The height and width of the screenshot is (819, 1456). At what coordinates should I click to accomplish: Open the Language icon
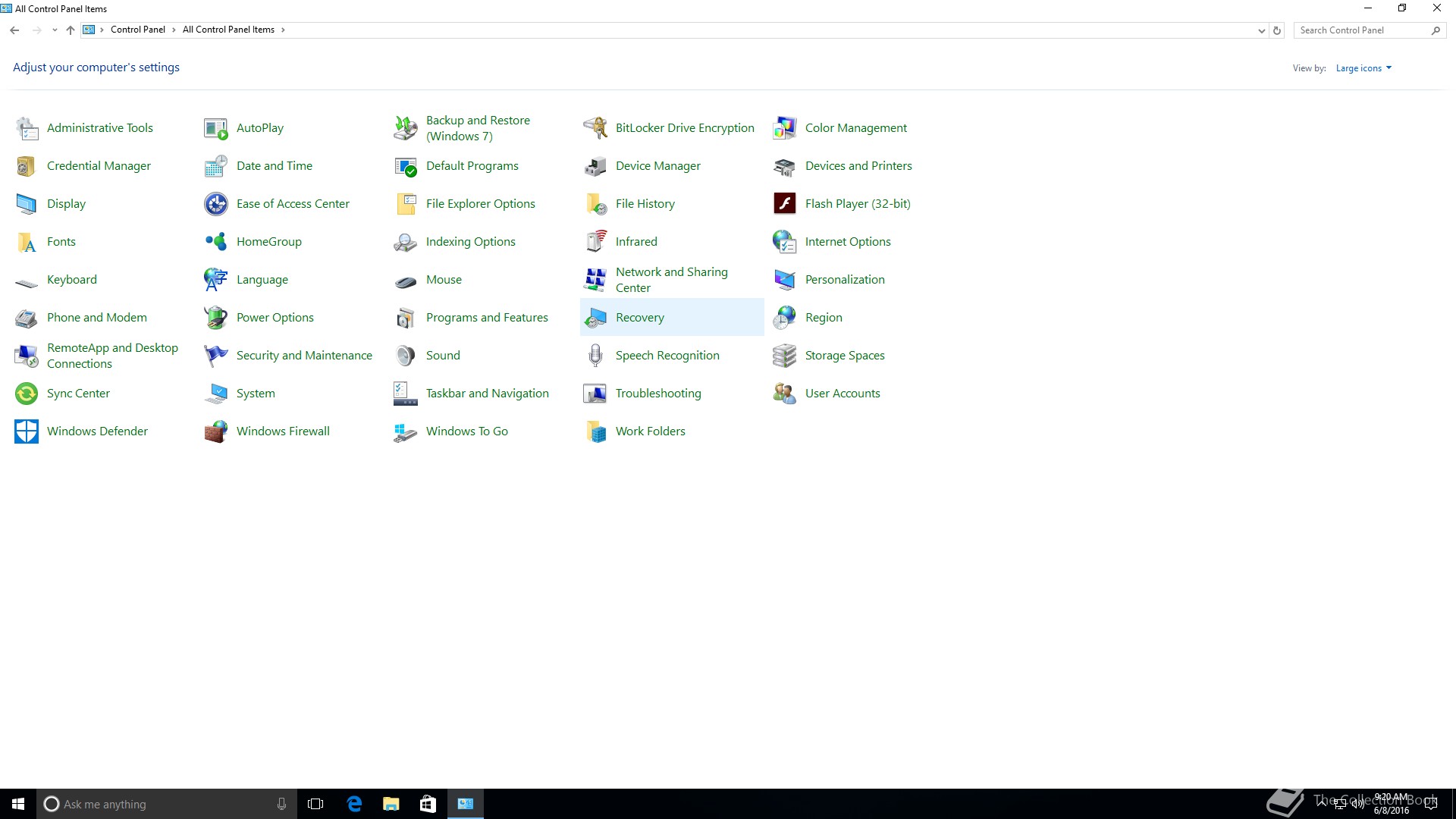tap(216, 280)
